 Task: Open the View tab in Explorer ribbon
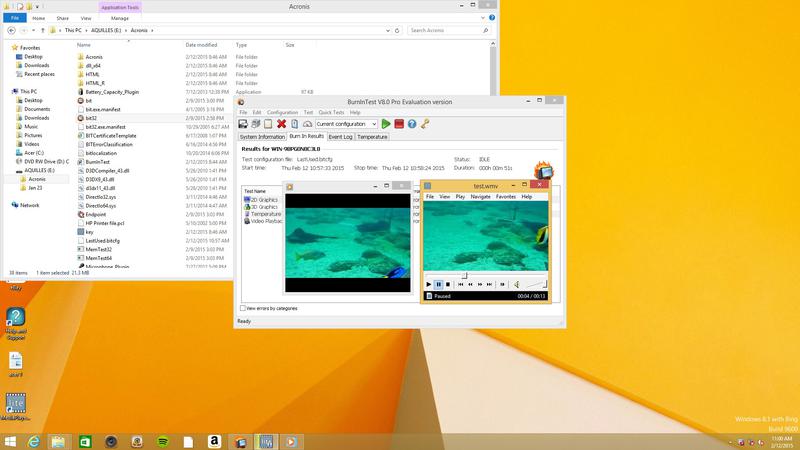click(x=86, y=18)
